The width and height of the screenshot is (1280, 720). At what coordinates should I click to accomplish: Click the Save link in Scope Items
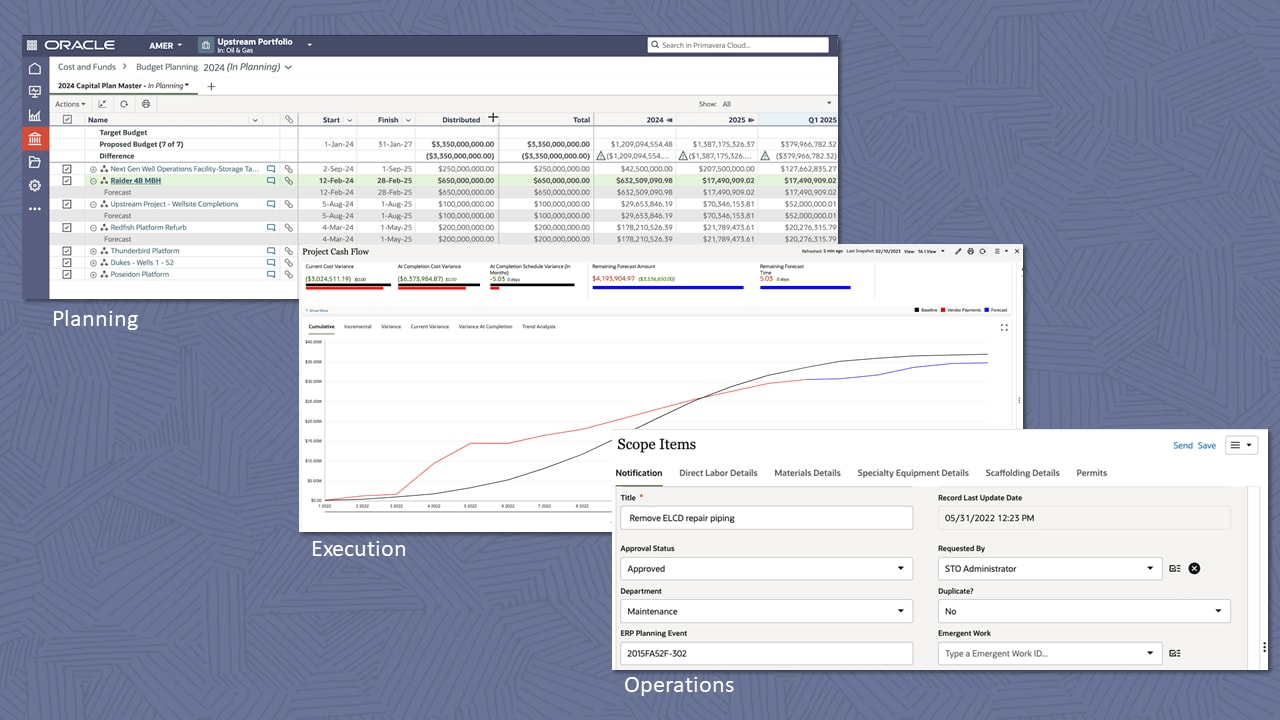point(1206,445)
